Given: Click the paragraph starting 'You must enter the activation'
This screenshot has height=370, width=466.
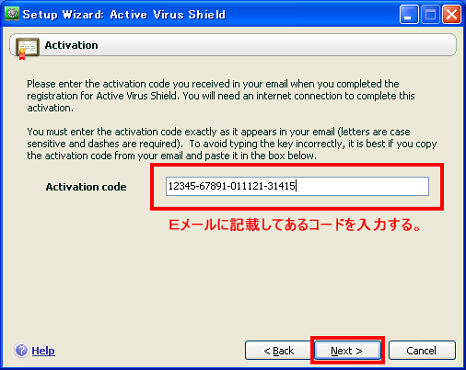Looking at the screenshot, I should [x=232, y=144].
